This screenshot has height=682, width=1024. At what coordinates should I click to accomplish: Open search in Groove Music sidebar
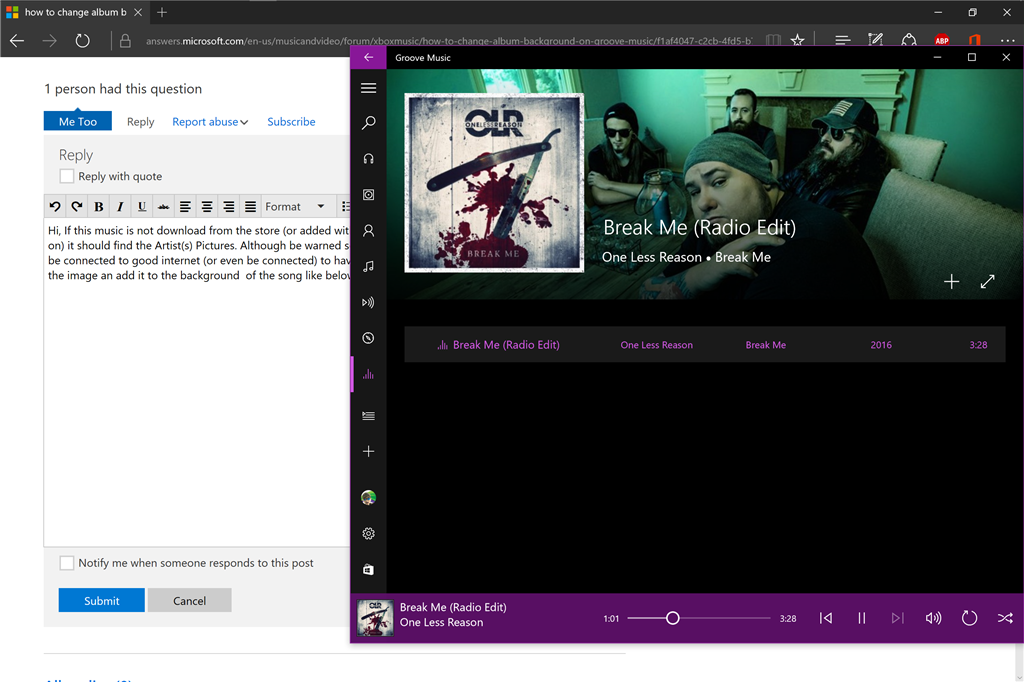[x=368, y=123]
